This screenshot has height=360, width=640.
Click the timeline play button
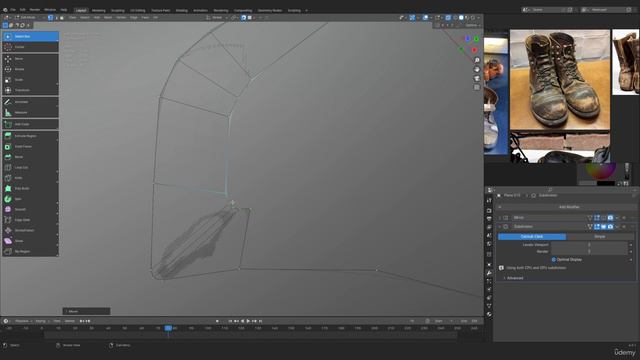point(249,321)
